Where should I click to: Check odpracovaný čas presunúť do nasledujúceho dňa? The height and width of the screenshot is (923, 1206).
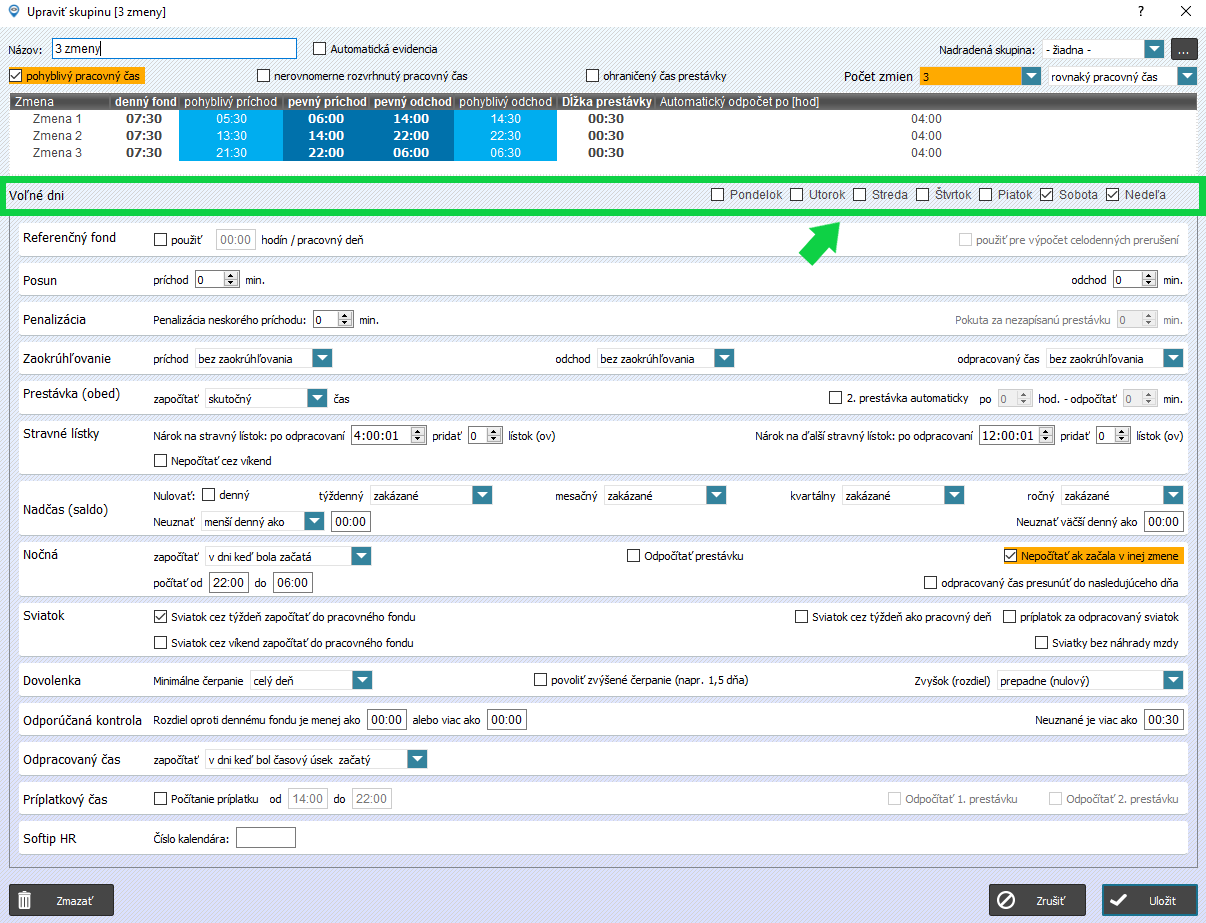click(931, 582)
